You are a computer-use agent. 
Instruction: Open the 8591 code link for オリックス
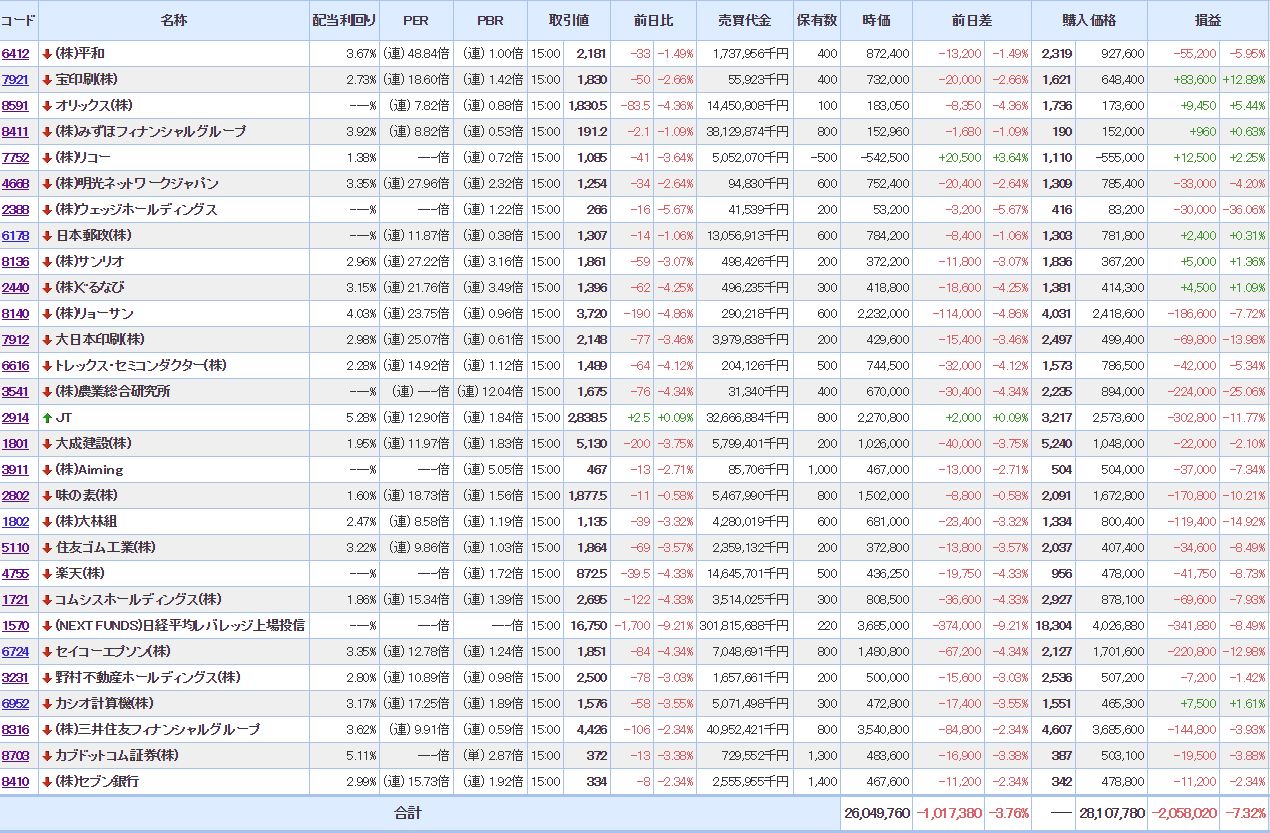click(15, 105)
